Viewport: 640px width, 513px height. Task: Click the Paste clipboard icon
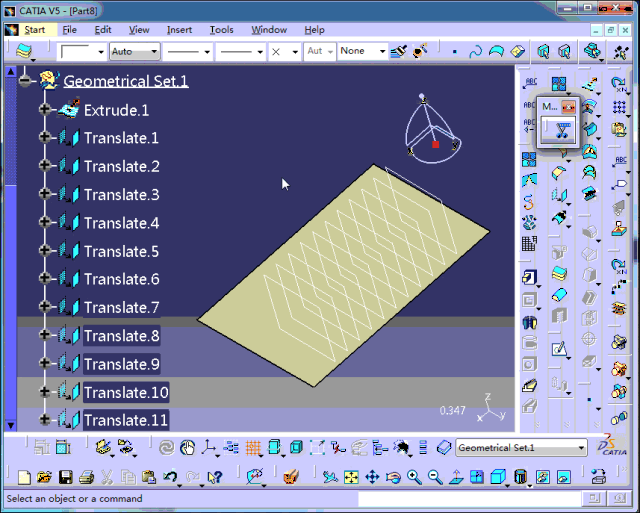pos(149,477)
